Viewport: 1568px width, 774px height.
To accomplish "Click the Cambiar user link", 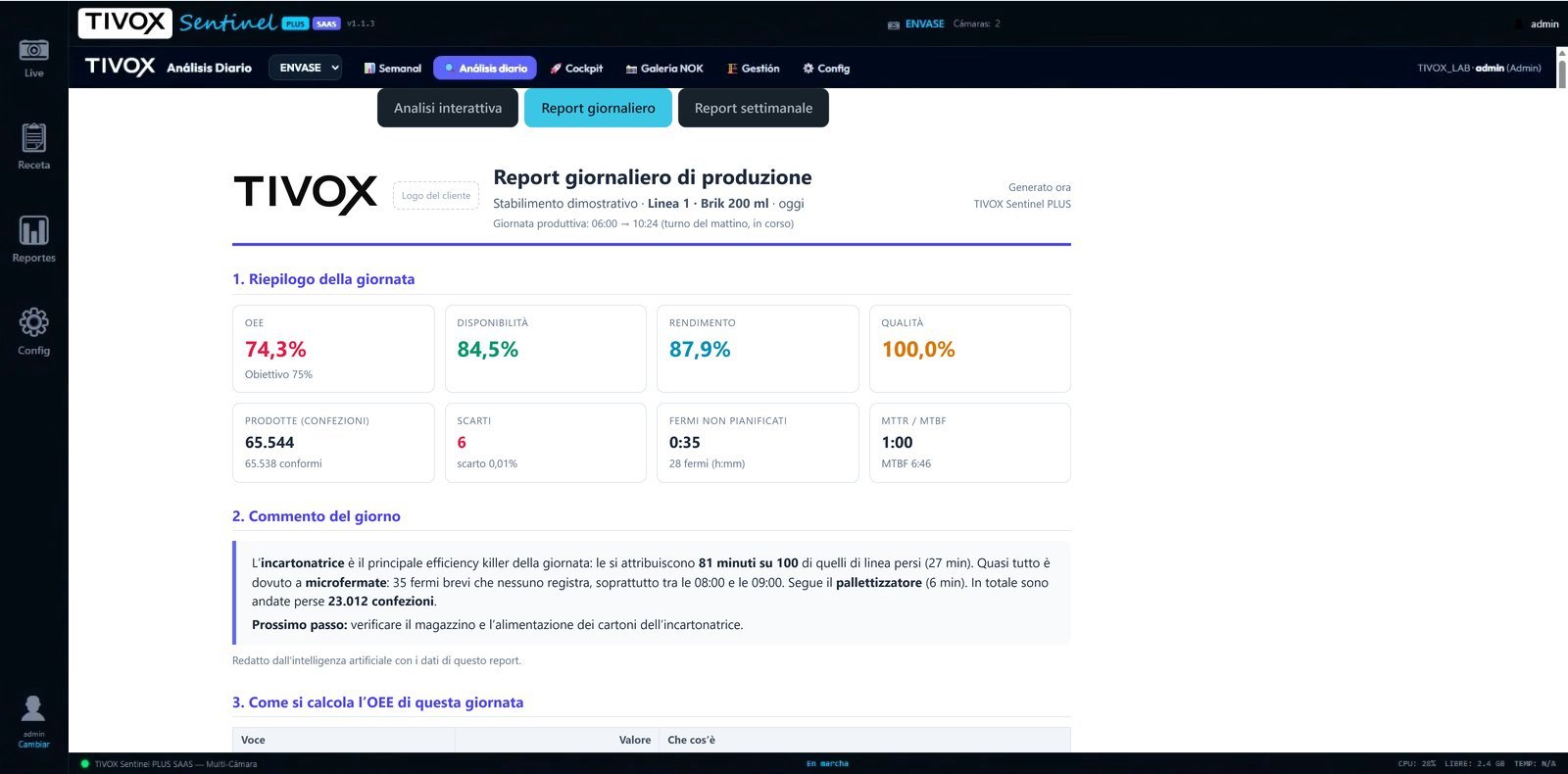I will point(33,745).
